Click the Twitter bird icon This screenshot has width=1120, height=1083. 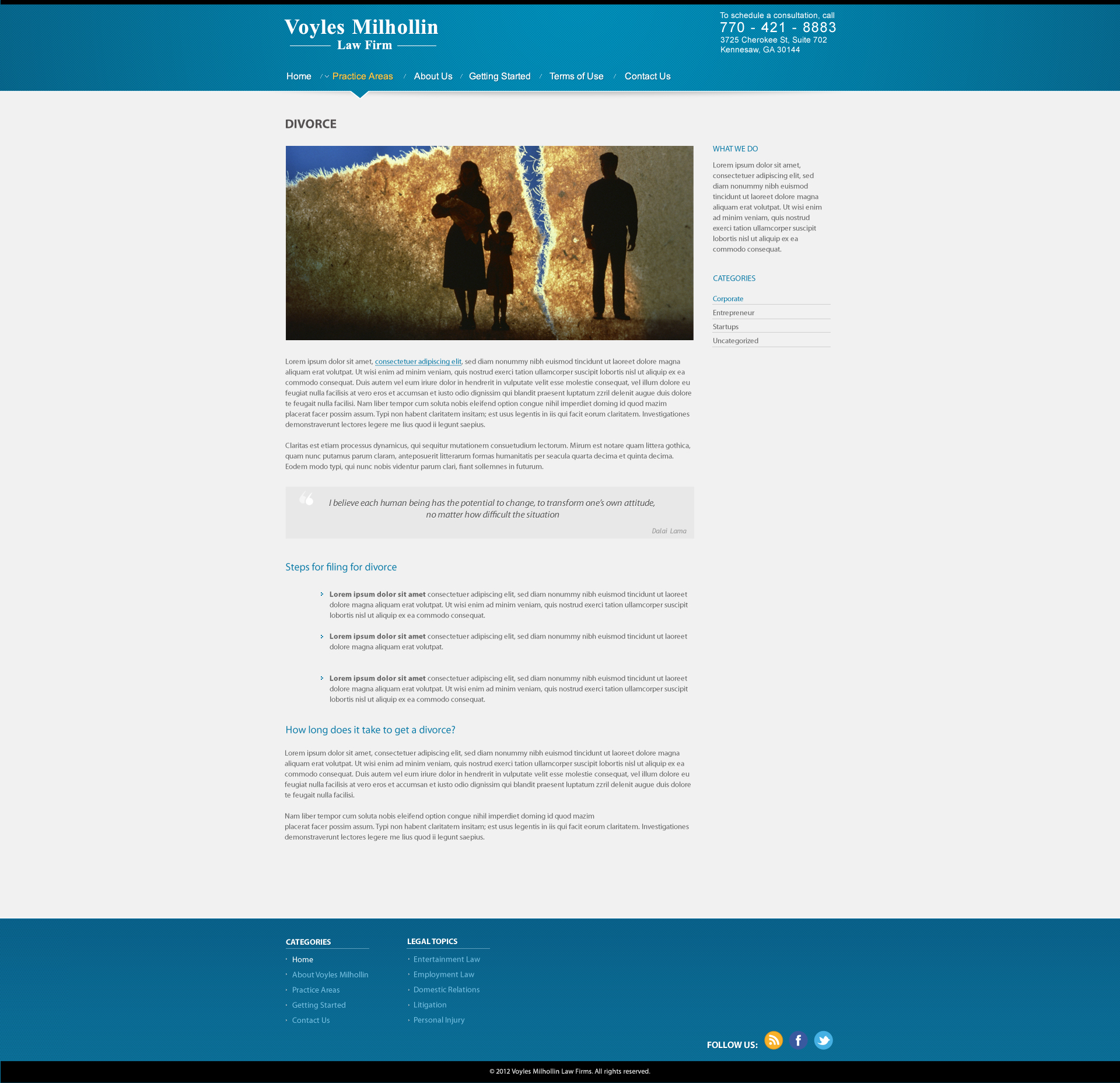[823, 1040]
